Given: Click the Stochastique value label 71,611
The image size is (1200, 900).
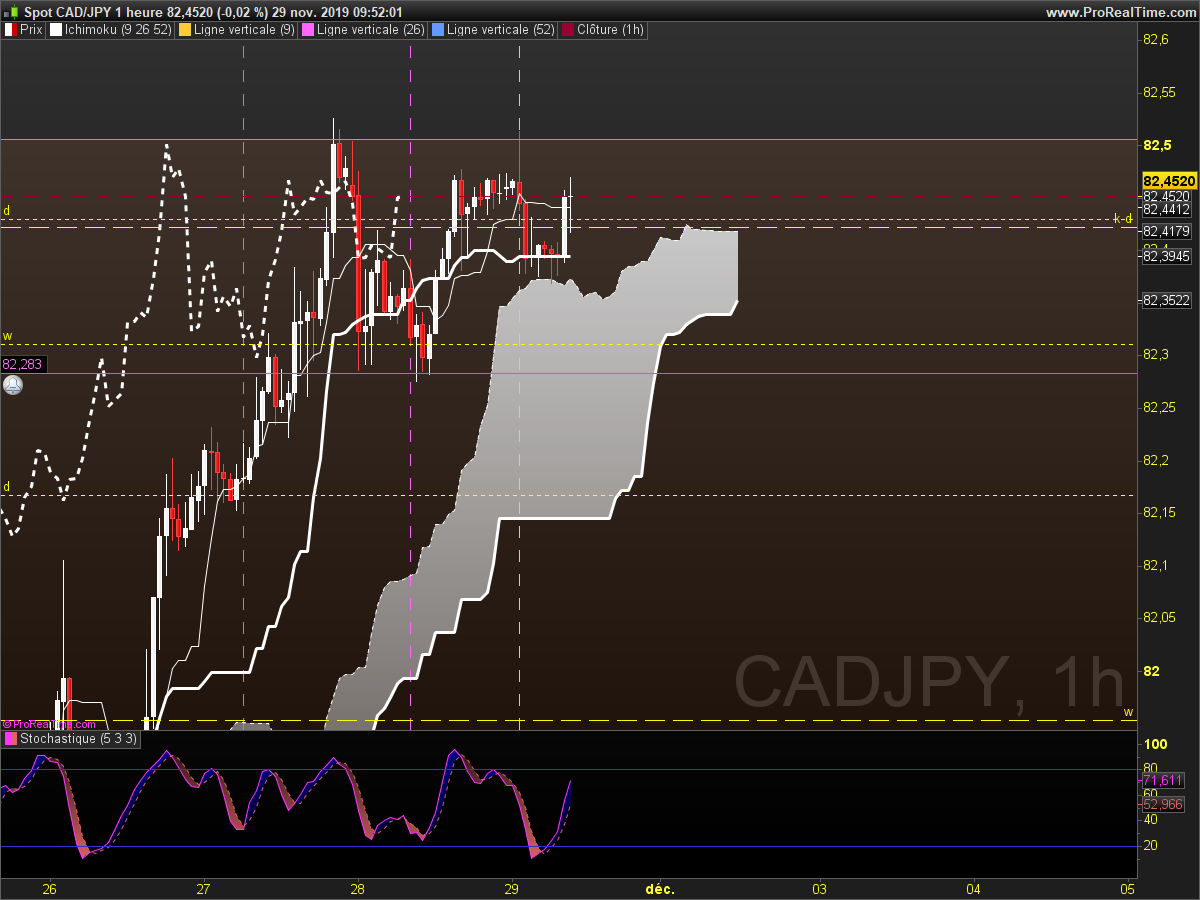Looking at the screenshot, I should tap(1162, 780).
